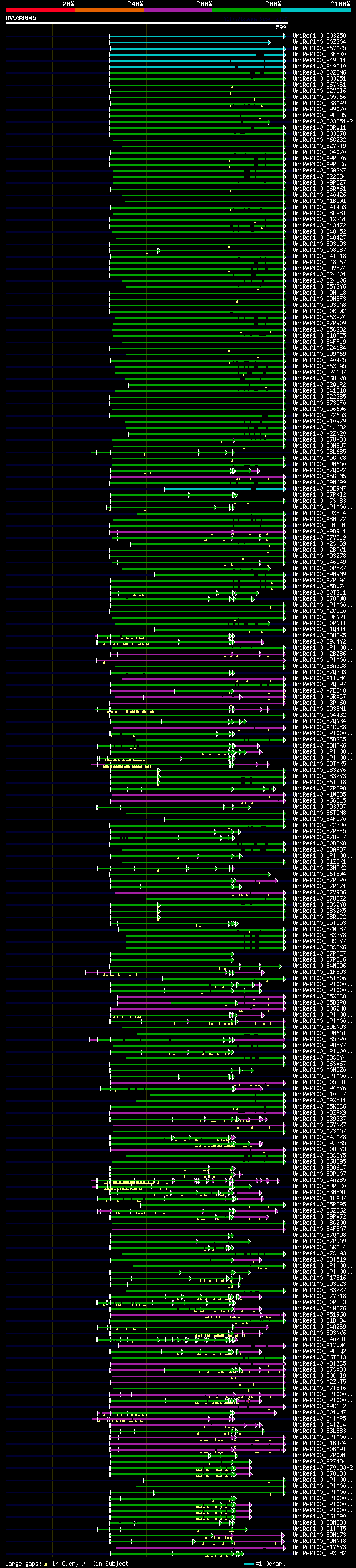Click hit label UniRef100_Q2VCI6
The height and width of the screenshot is (1568, 356).
click(x=319, y=91)
